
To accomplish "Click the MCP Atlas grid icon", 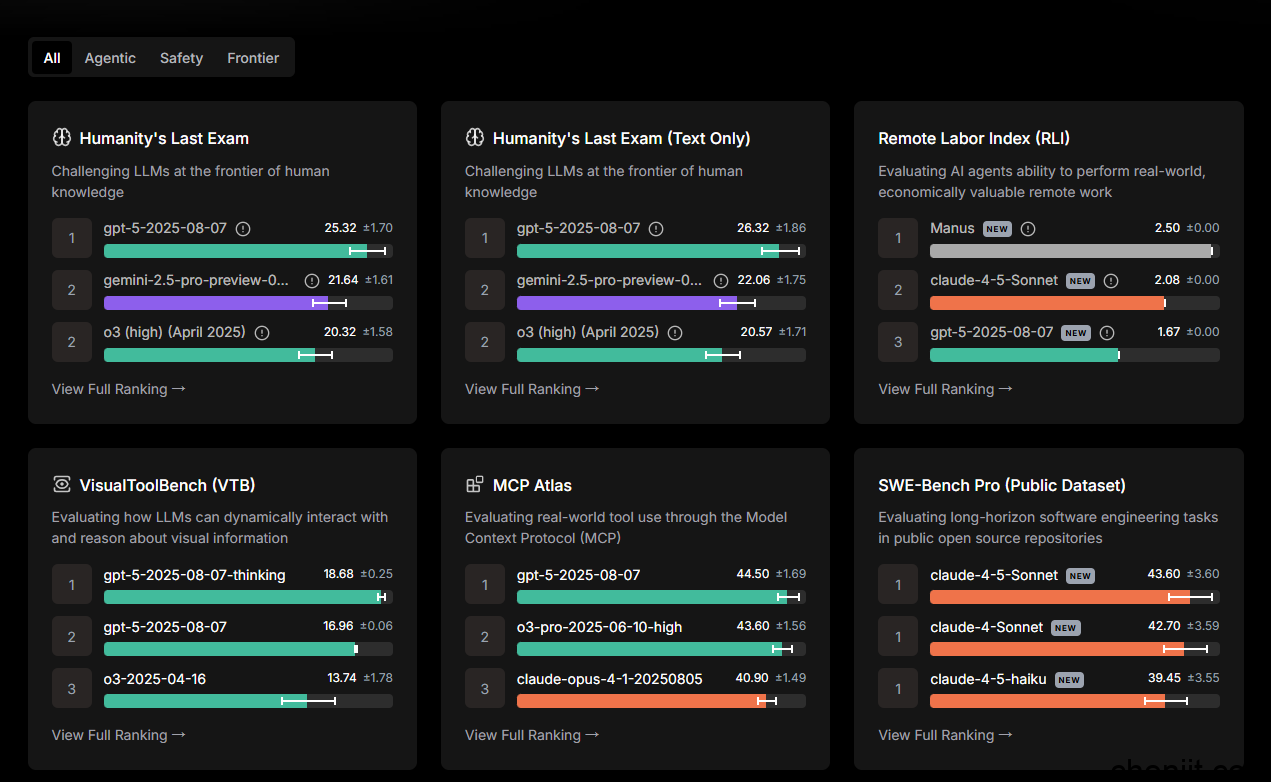I will [475, 485].
